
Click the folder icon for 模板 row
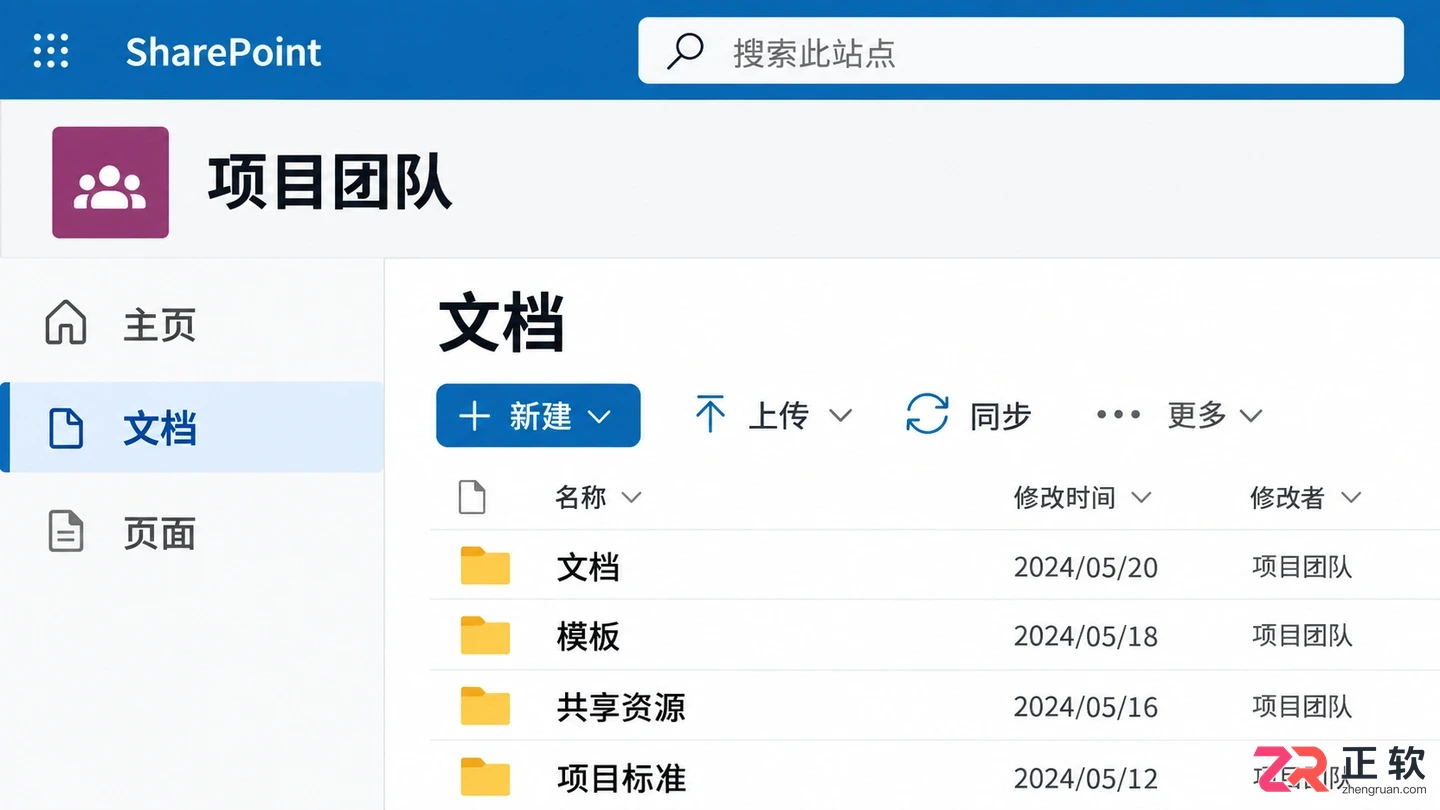(x=485, y=636)
